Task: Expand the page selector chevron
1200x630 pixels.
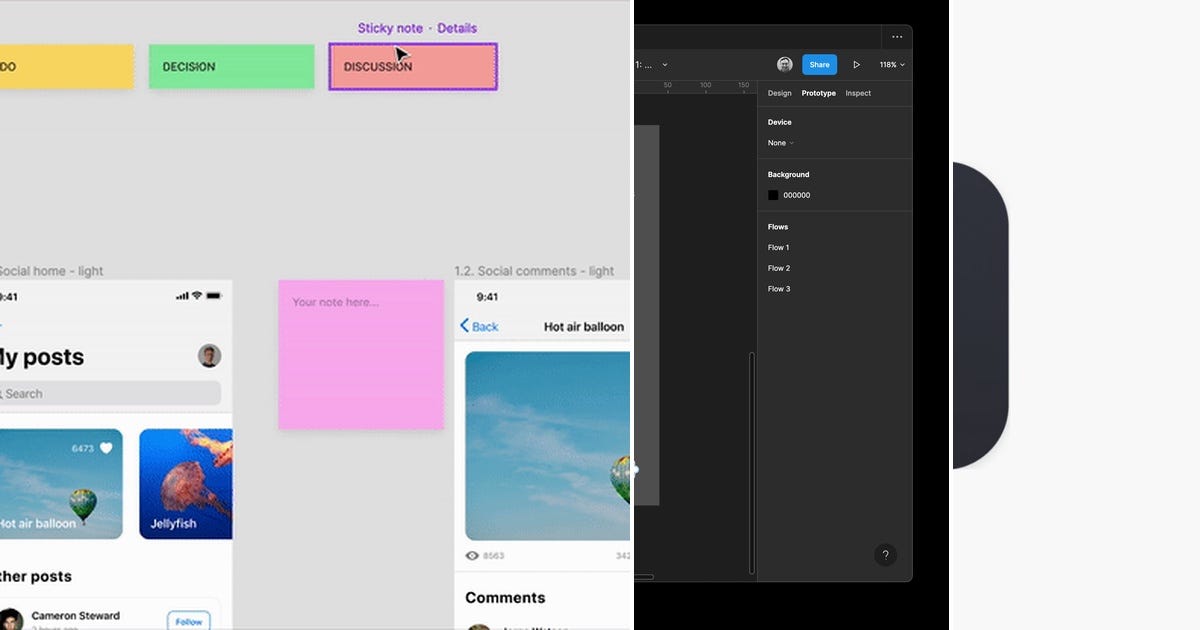Action: tap(664, 64)
